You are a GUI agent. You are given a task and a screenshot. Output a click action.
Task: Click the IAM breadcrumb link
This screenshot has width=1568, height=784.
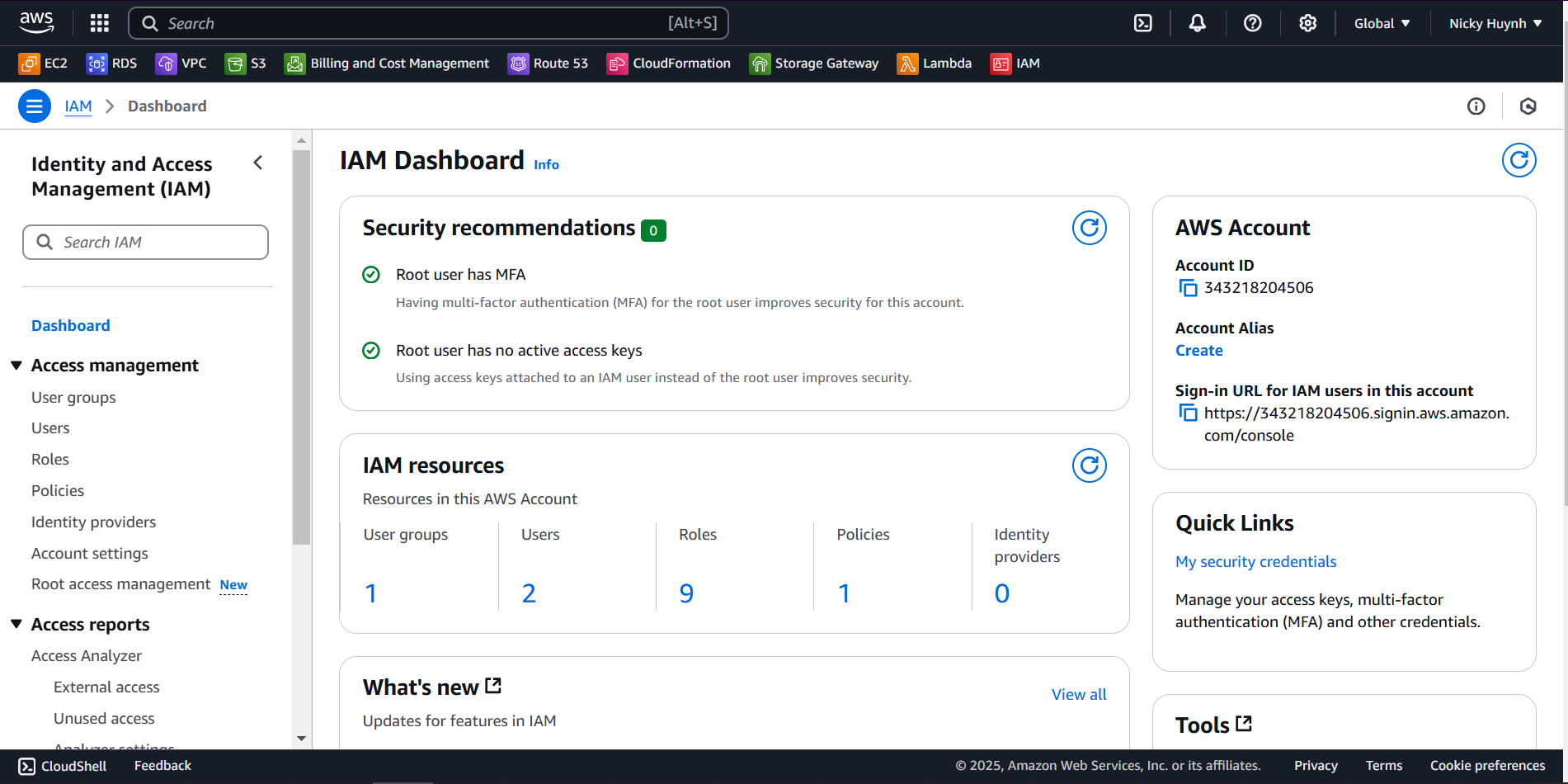(x=78, y=106)
